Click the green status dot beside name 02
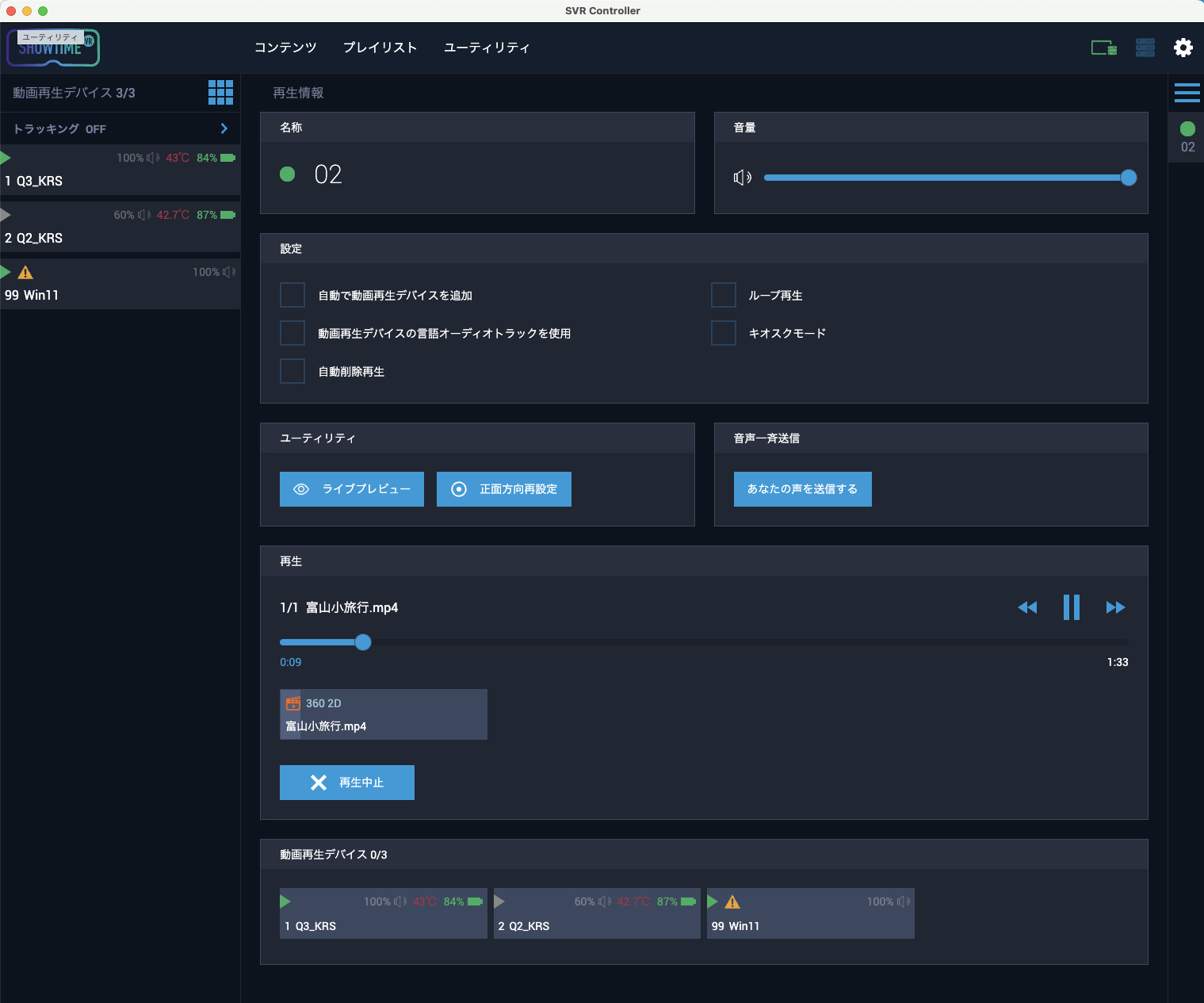 (x=288, y=174)
